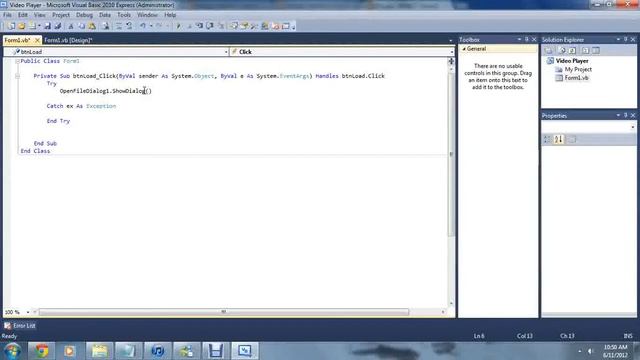This screenshot has height=360, width=640.
Task: Click the Step Over toolbar icon
Action: (210, 26)
